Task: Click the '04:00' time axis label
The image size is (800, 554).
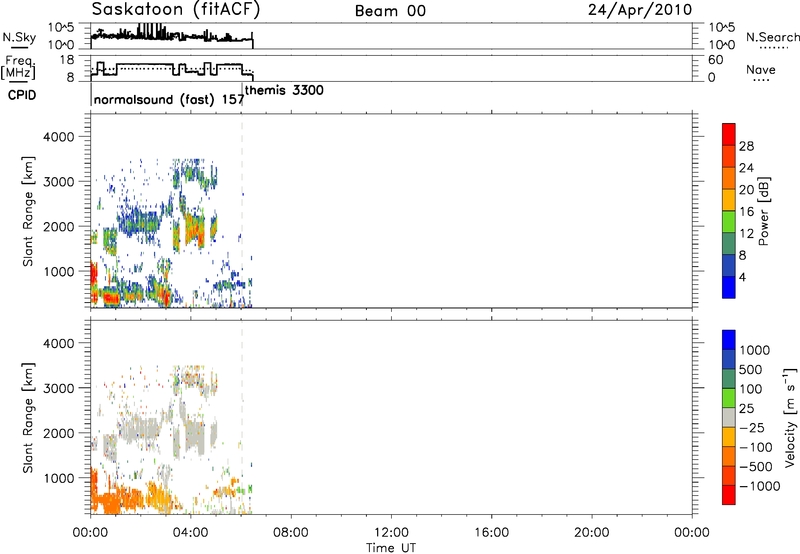Action: [x=191, y=533]
